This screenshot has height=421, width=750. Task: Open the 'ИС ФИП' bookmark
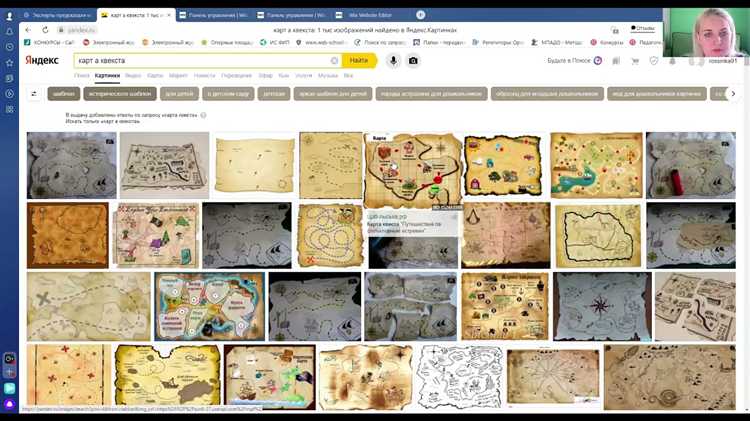pos(275,43)
